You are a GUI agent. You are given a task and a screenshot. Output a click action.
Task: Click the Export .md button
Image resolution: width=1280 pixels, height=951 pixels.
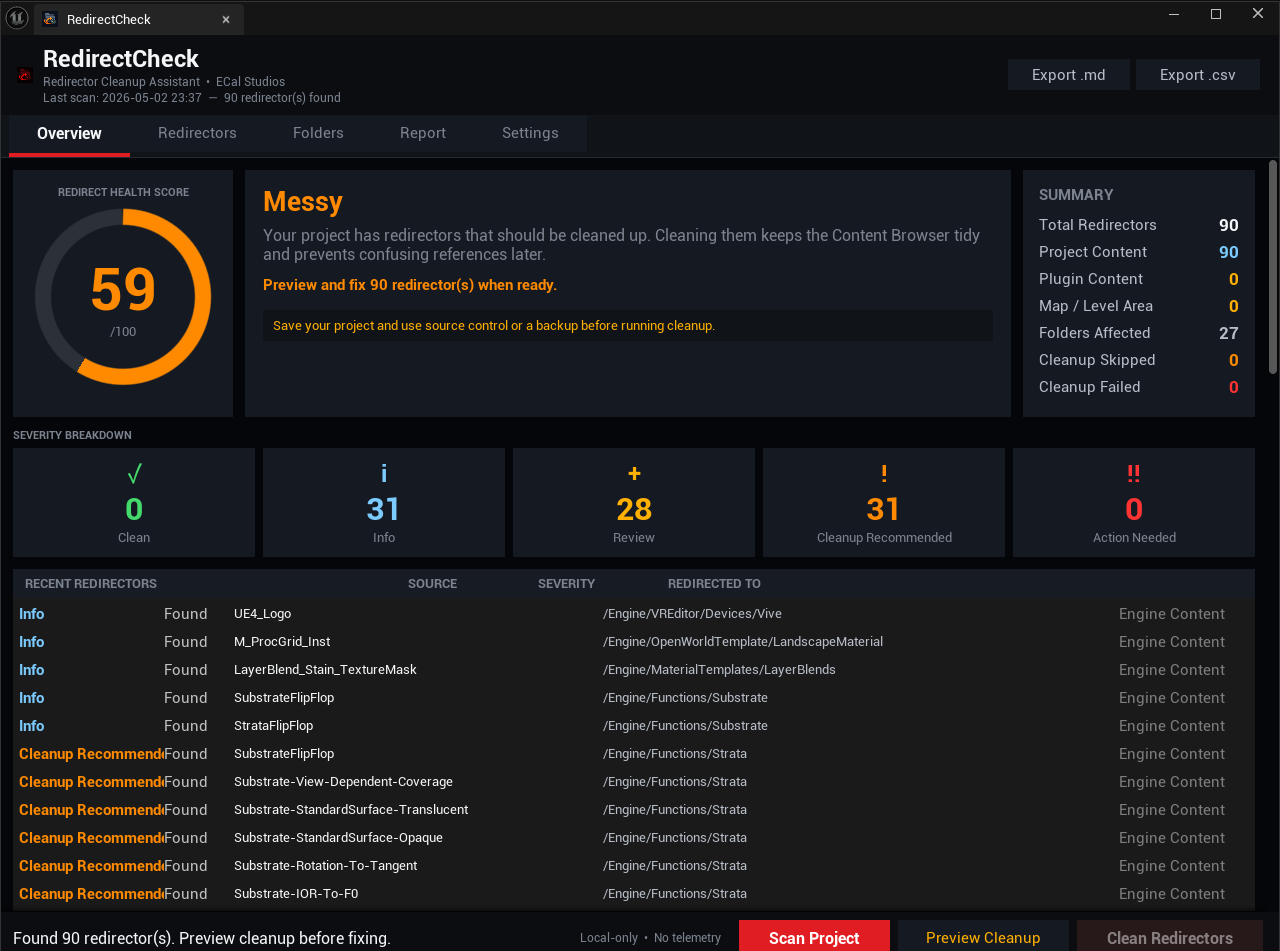[x=1069, y=75]
